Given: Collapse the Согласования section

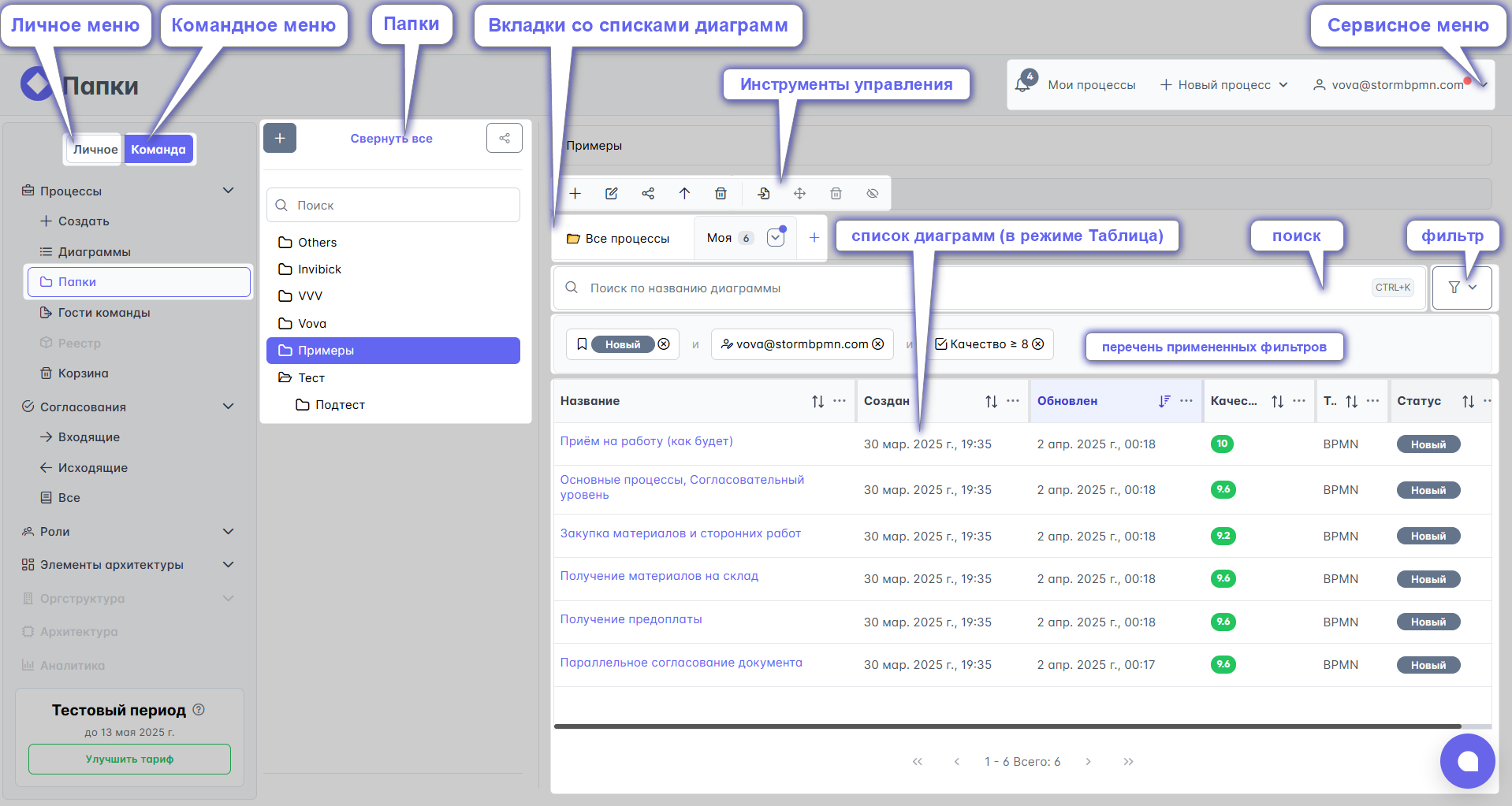Looking at the screenshot, I should coord(229,407).
